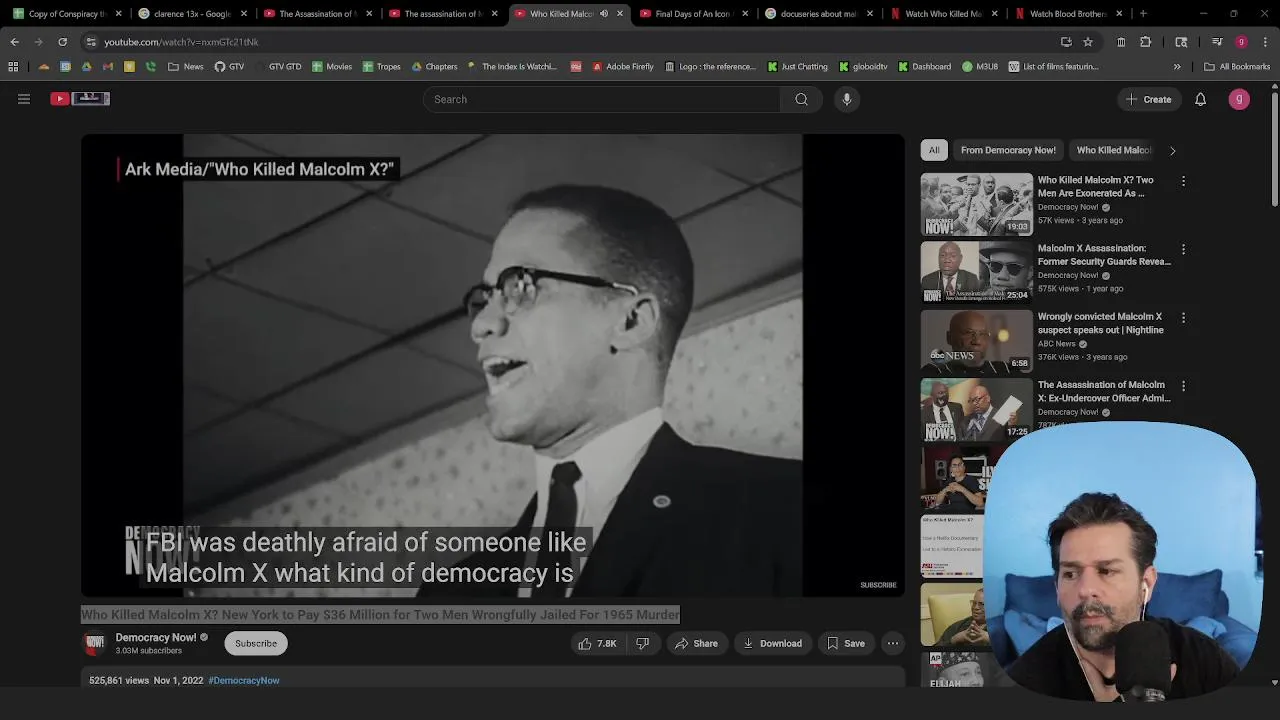Click the install app icon in address bar
This screenshot has height=720, width=1280.
[x=1066, y=42]
